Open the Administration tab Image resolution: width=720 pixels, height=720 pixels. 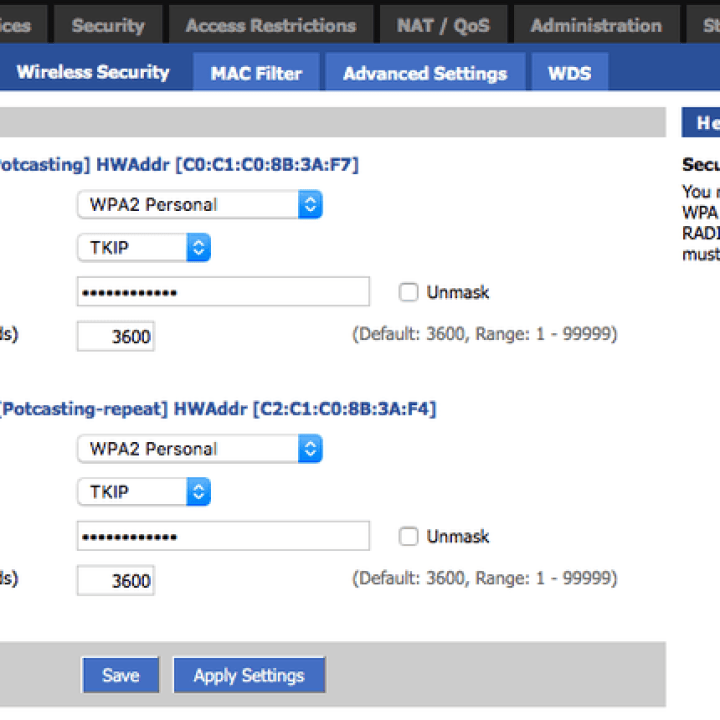pos(596,26)
